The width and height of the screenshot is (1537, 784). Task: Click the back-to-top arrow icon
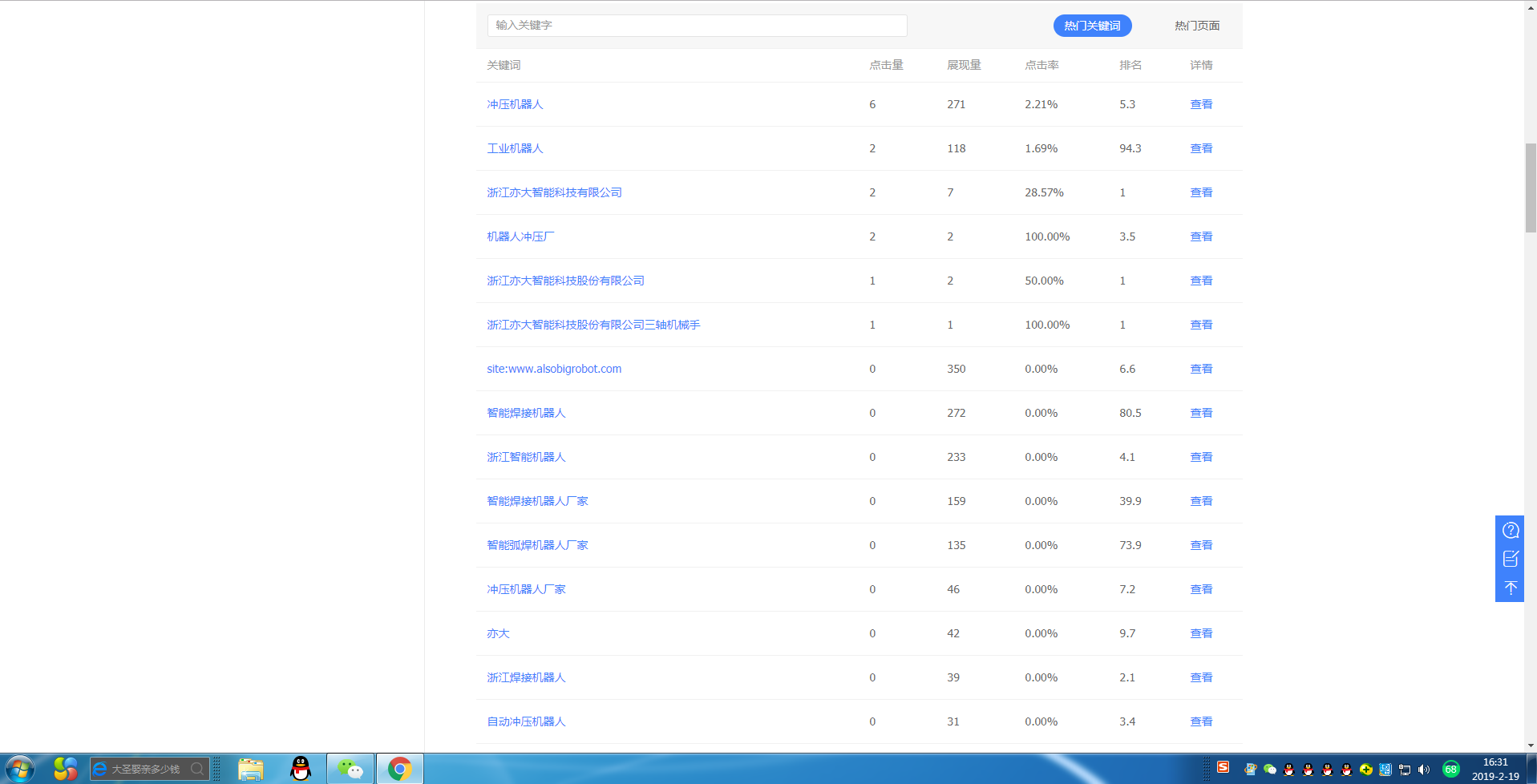[1510, 588]
